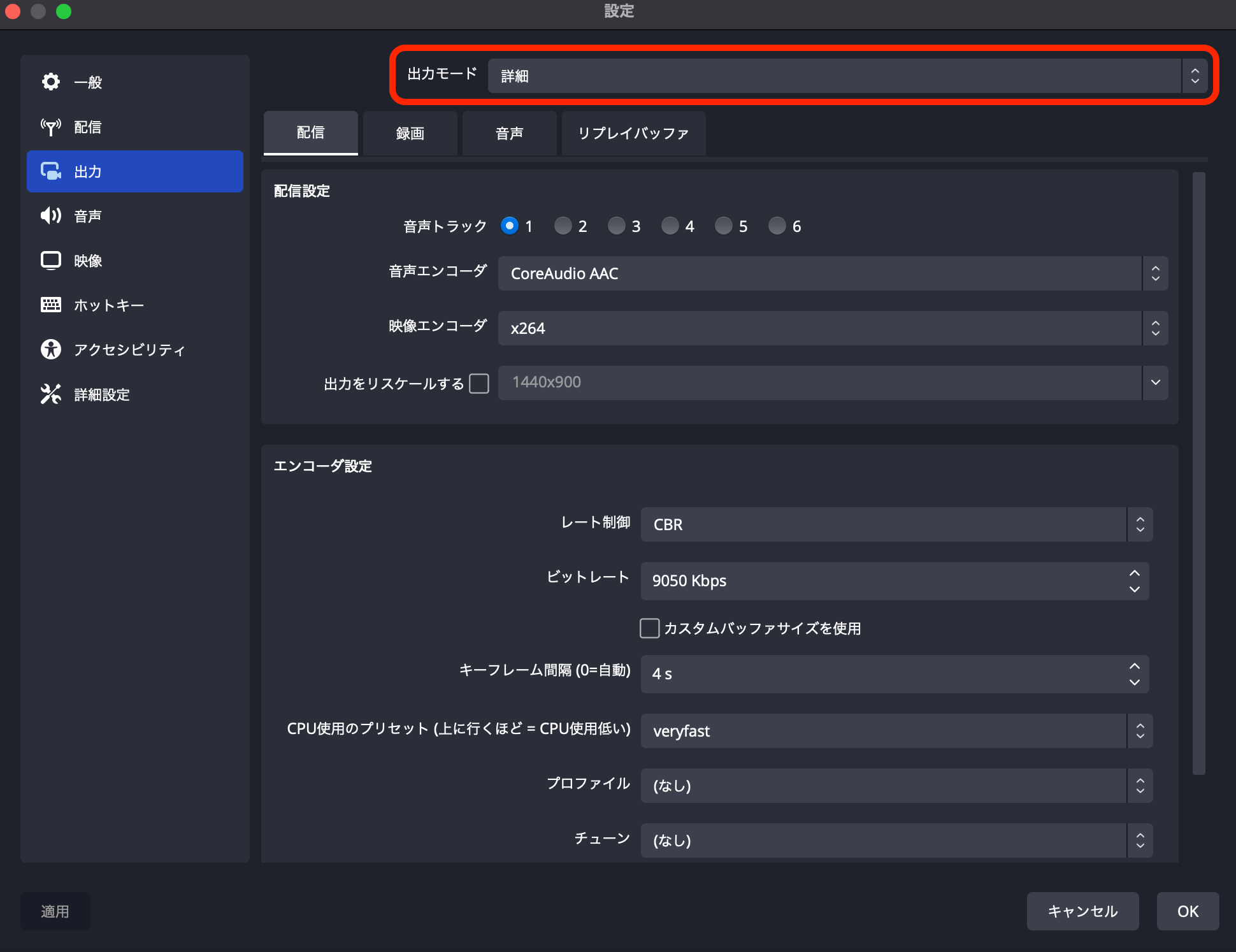Open 音声 audio settings via speaker icon
Image resolution: width=1236 pixels, height=952 pixels.
point(51,215)
